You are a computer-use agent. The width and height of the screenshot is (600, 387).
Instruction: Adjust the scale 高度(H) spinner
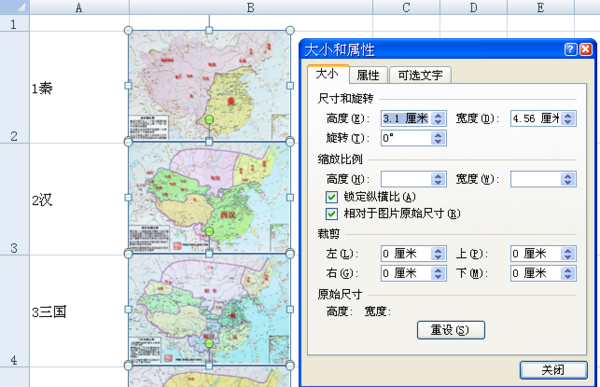click(439, 179)
